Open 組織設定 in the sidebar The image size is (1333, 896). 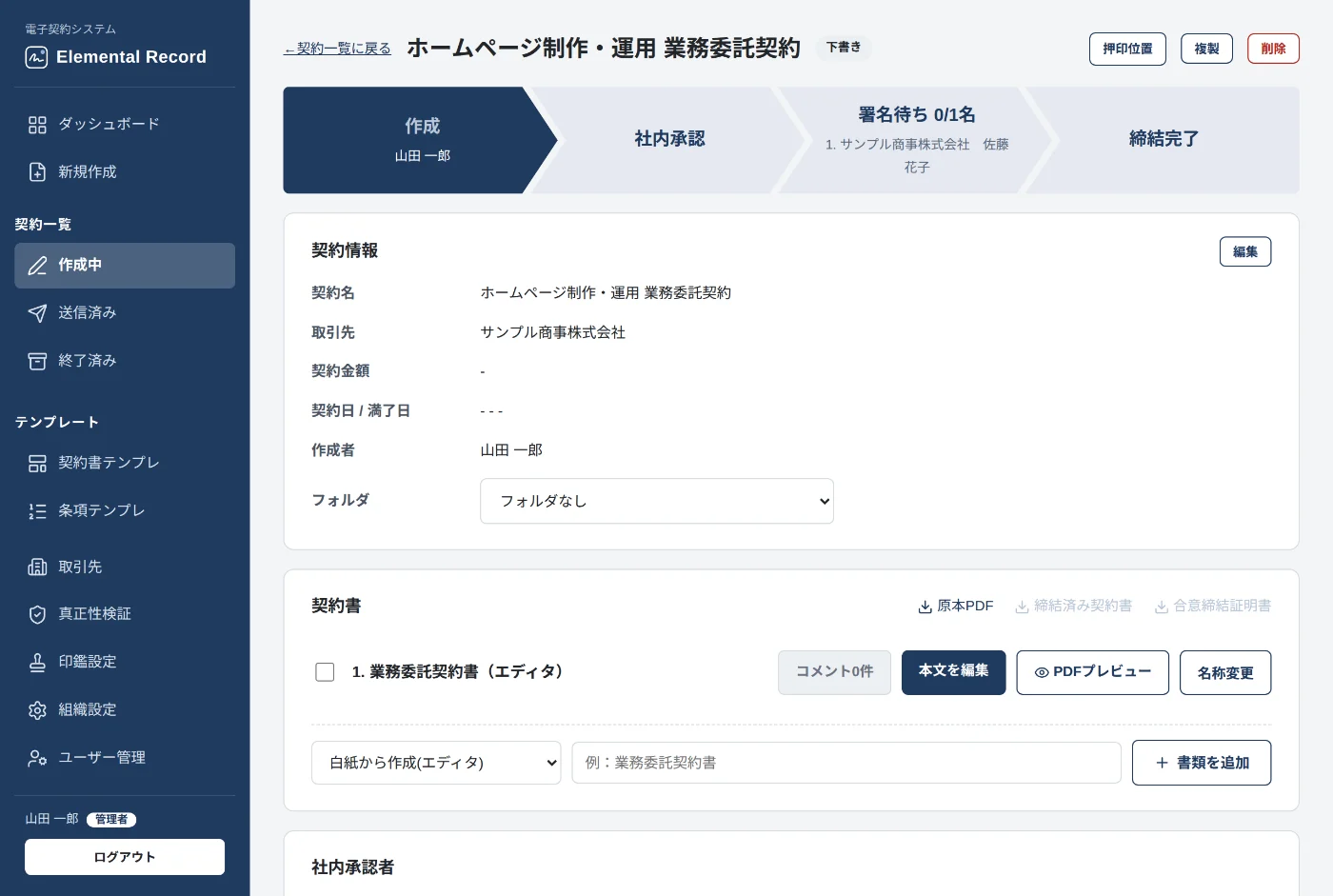pyautogui.click(x=125, y=710)
